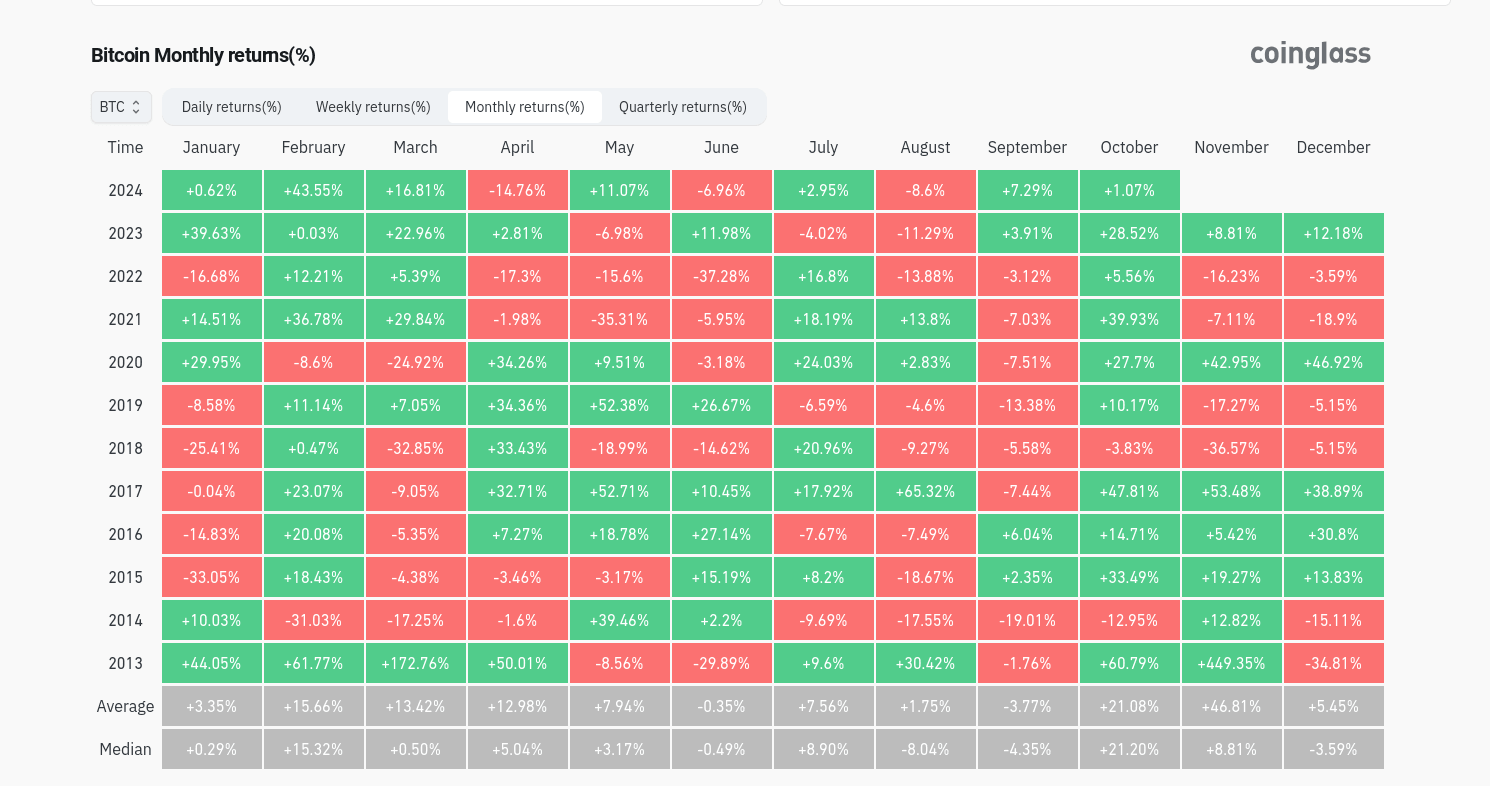Click the October average +21.08% cell
This screenshot has width=1490, height=786.
pyautogui.click(x=1129, y=706)
